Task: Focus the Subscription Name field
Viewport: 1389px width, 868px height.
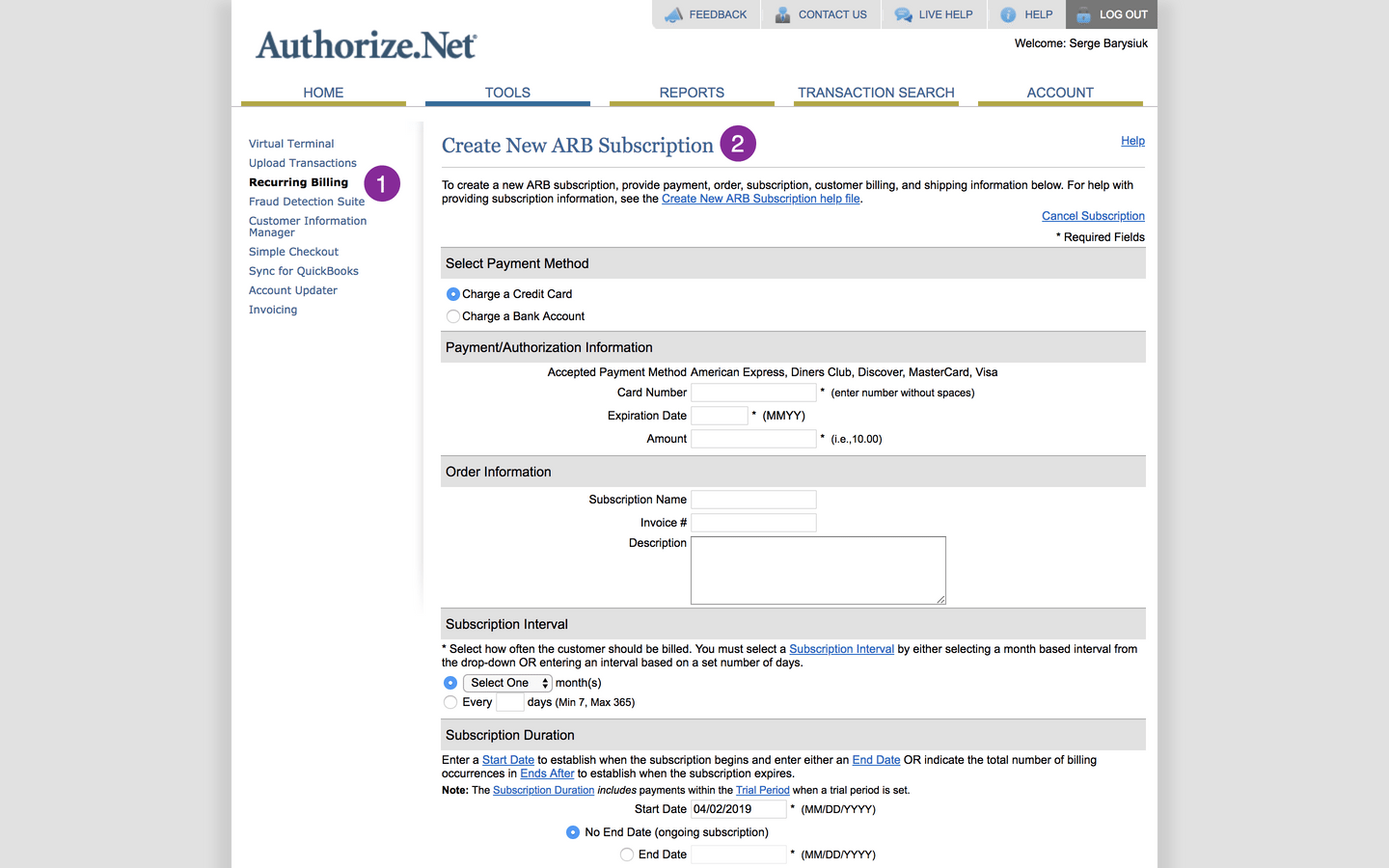Action: click(753, 500)
